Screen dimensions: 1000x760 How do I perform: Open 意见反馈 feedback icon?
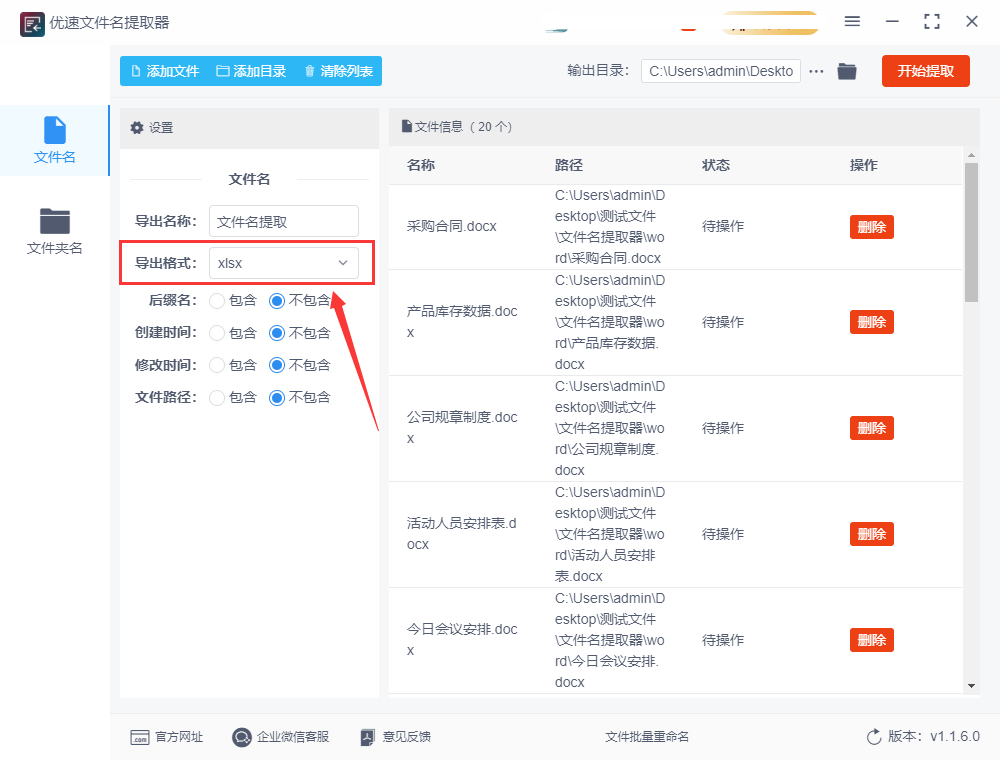point(367,737)
